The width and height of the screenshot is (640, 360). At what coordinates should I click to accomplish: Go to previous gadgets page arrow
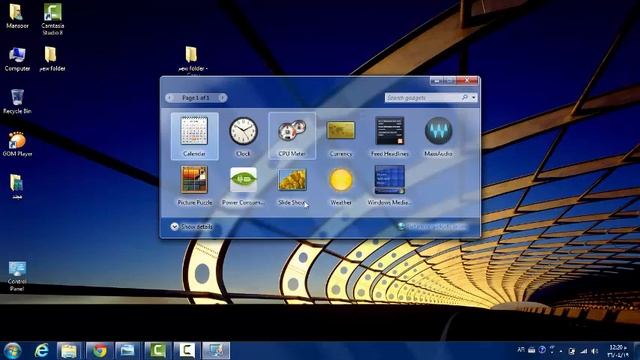pyautogui.click(x=170, y=98)
